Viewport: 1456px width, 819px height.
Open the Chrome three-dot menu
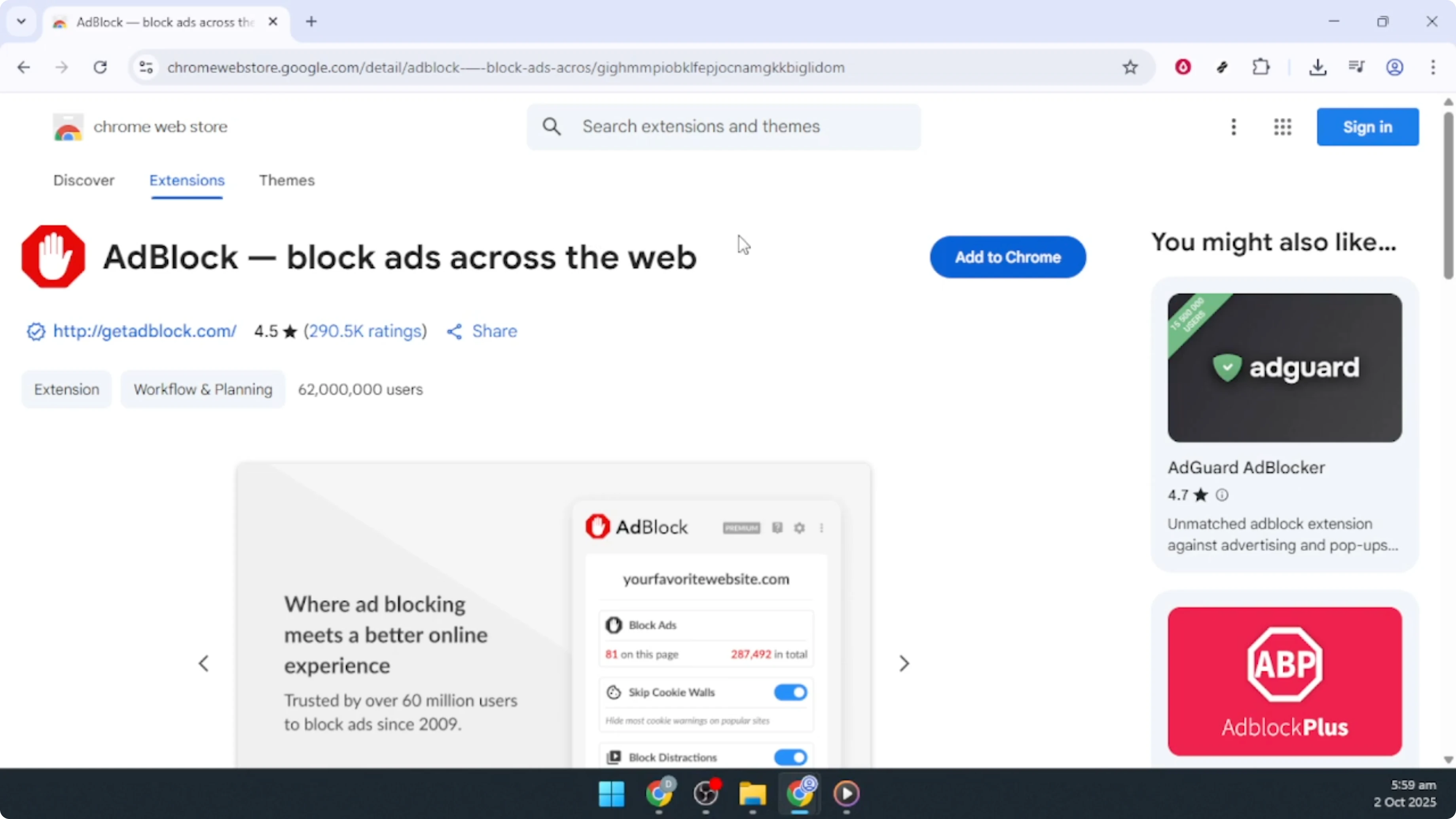1434,67
